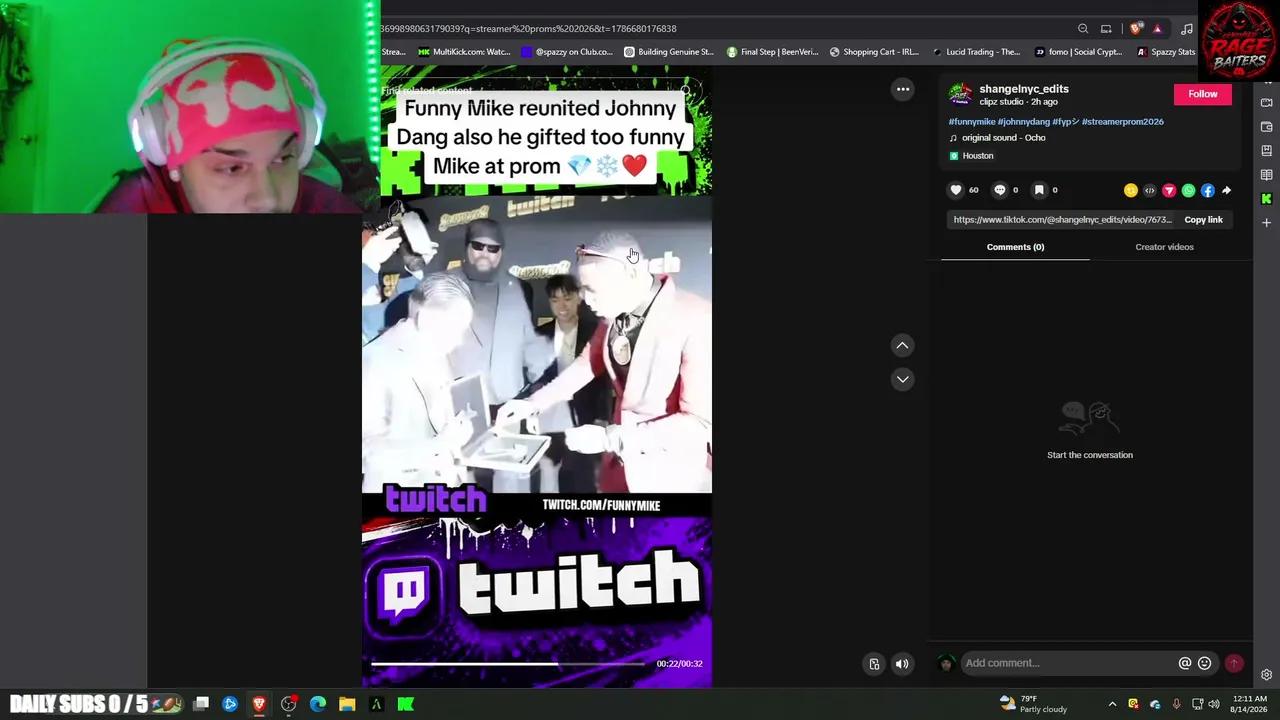The width and height of the screenshot is (1280, 720).
Task: Open Brave Wallet in the sidebar
Action: tap(1267, 127)
